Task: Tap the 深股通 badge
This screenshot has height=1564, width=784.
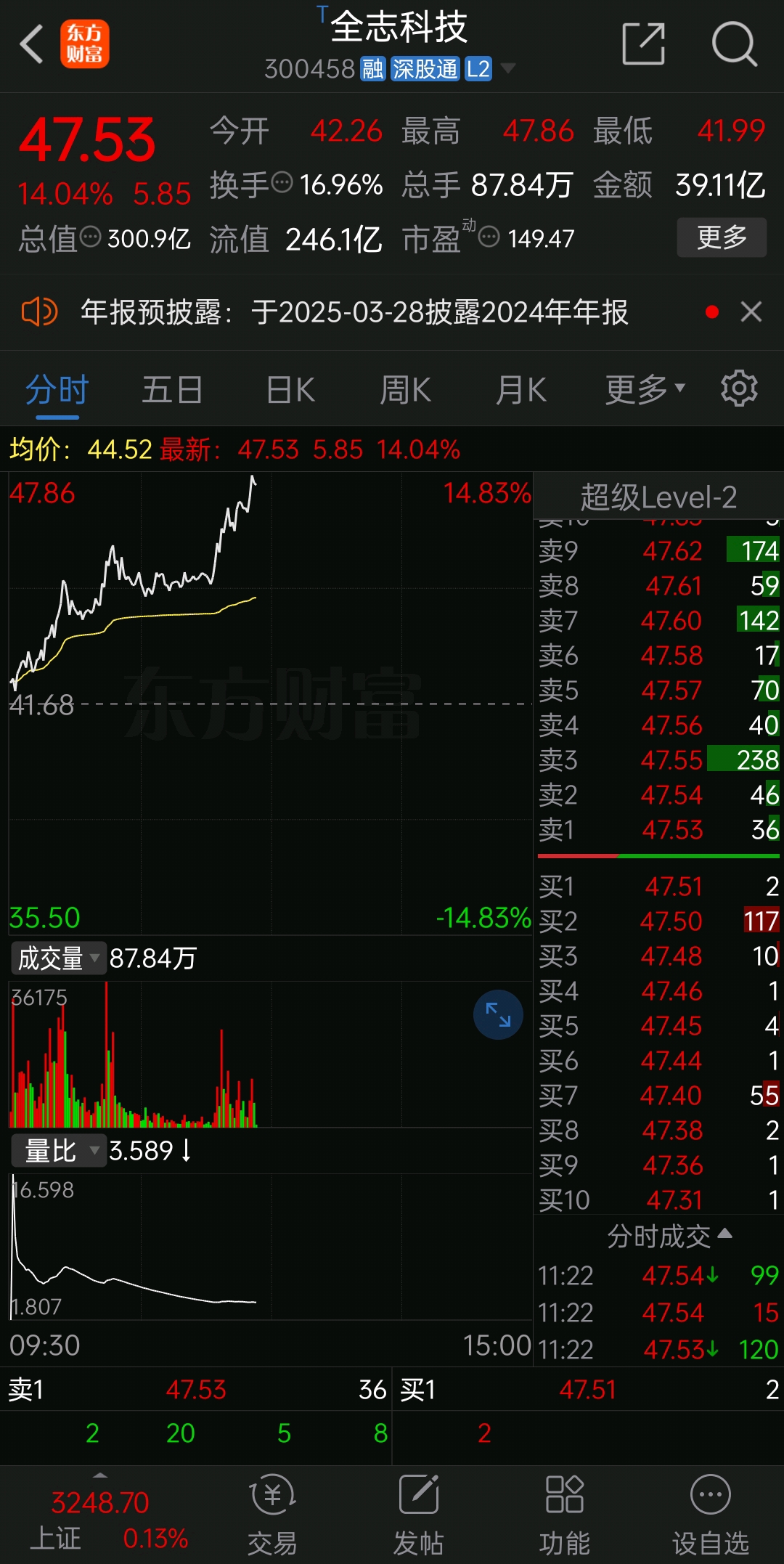Action: 425,69
